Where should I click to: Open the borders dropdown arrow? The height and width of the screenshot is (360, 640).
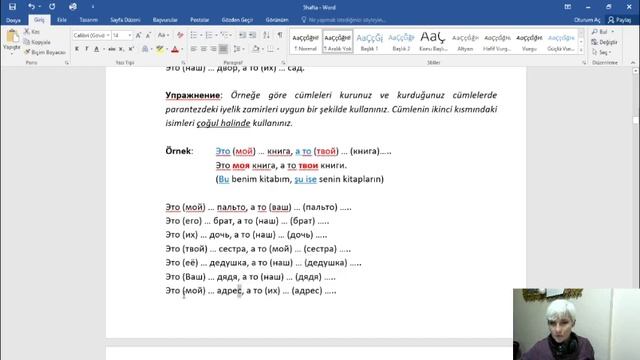click(x=278, y=49)
